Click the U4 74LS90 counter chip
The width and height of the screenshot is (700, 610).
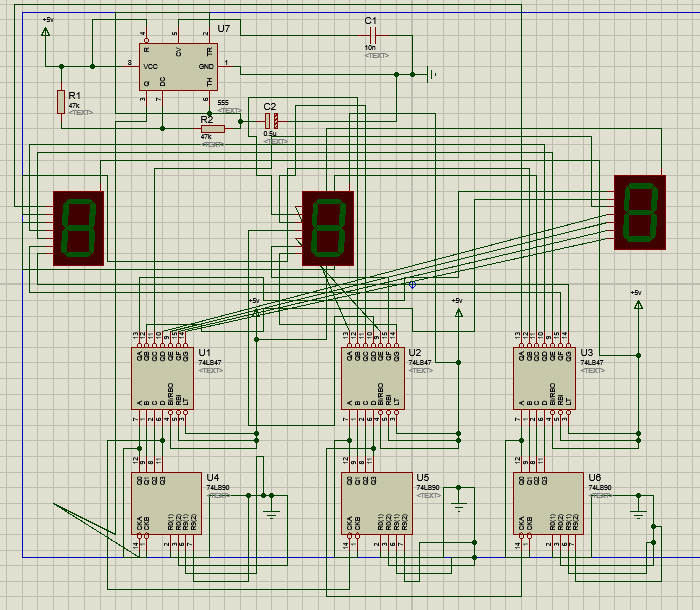pos(166,503)
